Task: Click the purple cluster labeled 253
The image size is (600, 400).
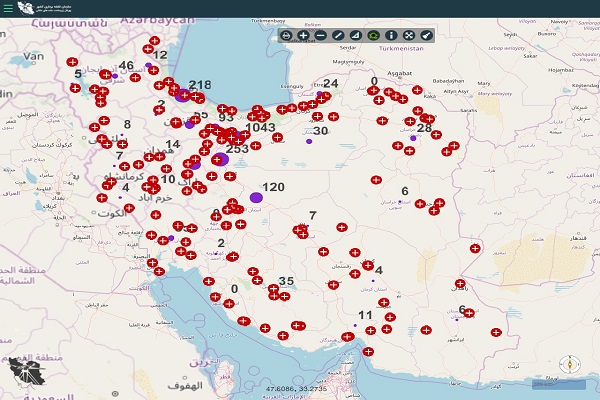Action: [223, 158]
